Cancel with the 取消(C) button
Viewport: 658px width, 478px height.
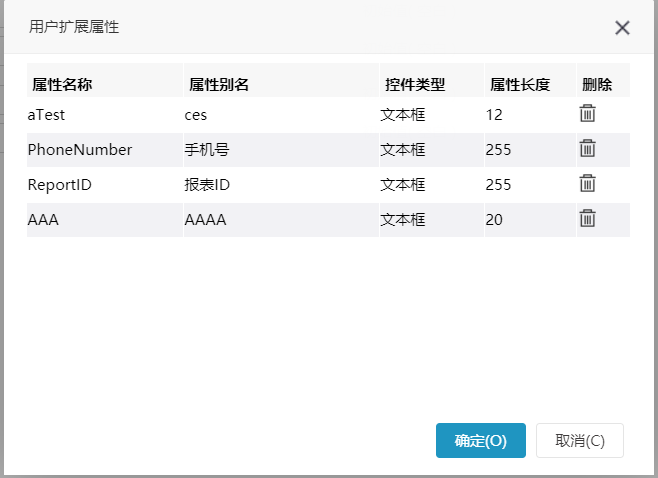tap(580, 440)
